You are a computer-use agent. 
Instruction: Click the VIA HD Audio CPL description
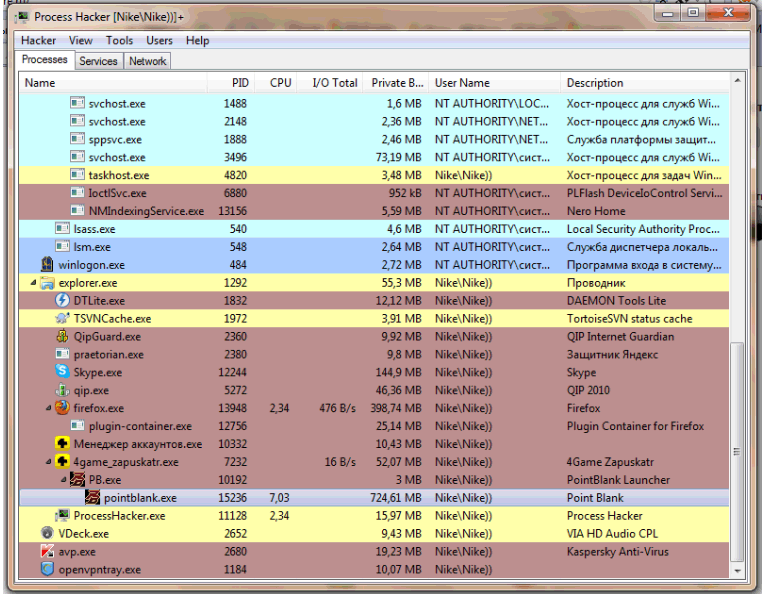[x=612, y=534]
